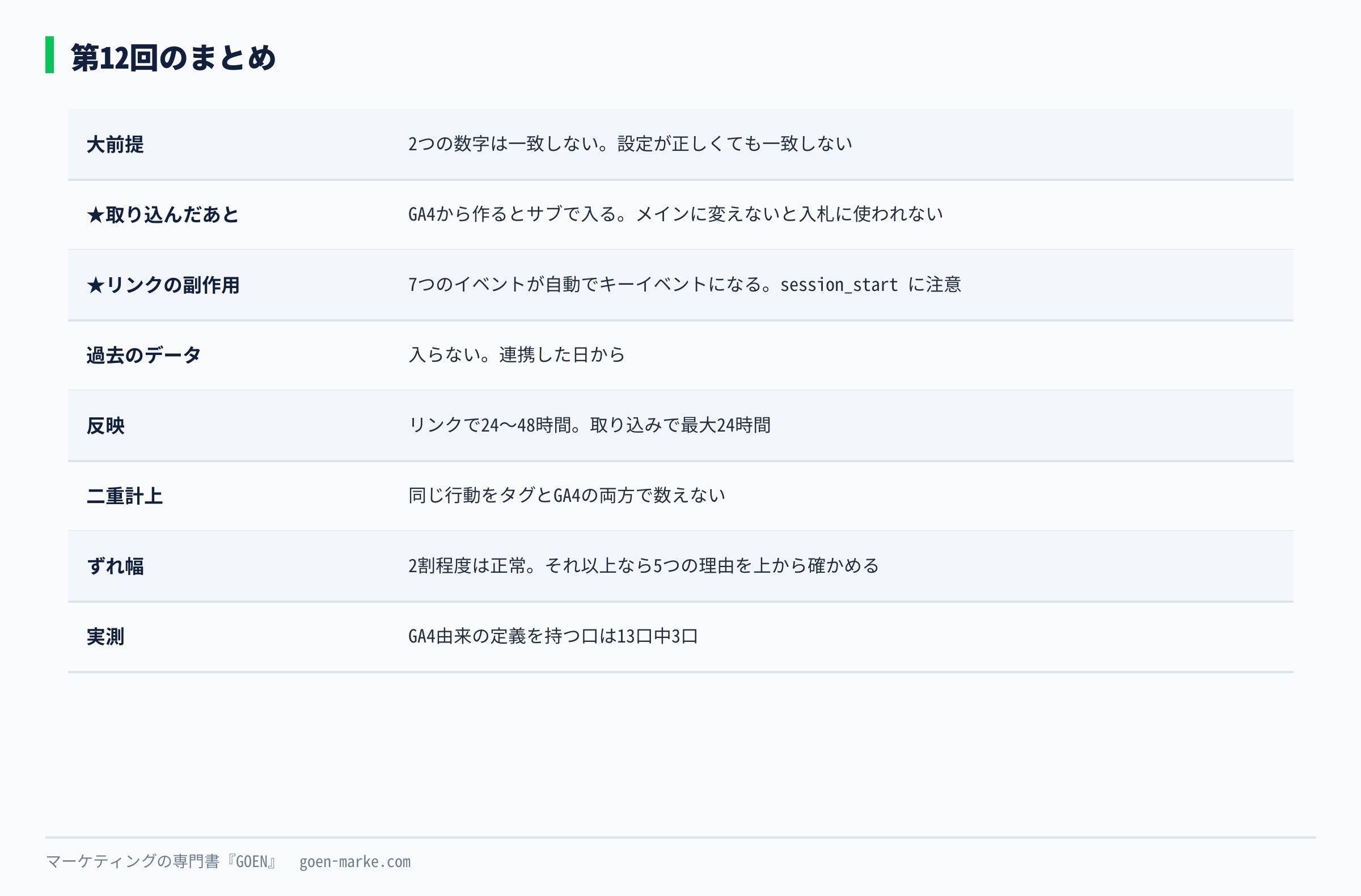Click footer text マーケティングの専門書『GOEN』
This screenshot has height=896, width=1361.
tap(162, 861)
